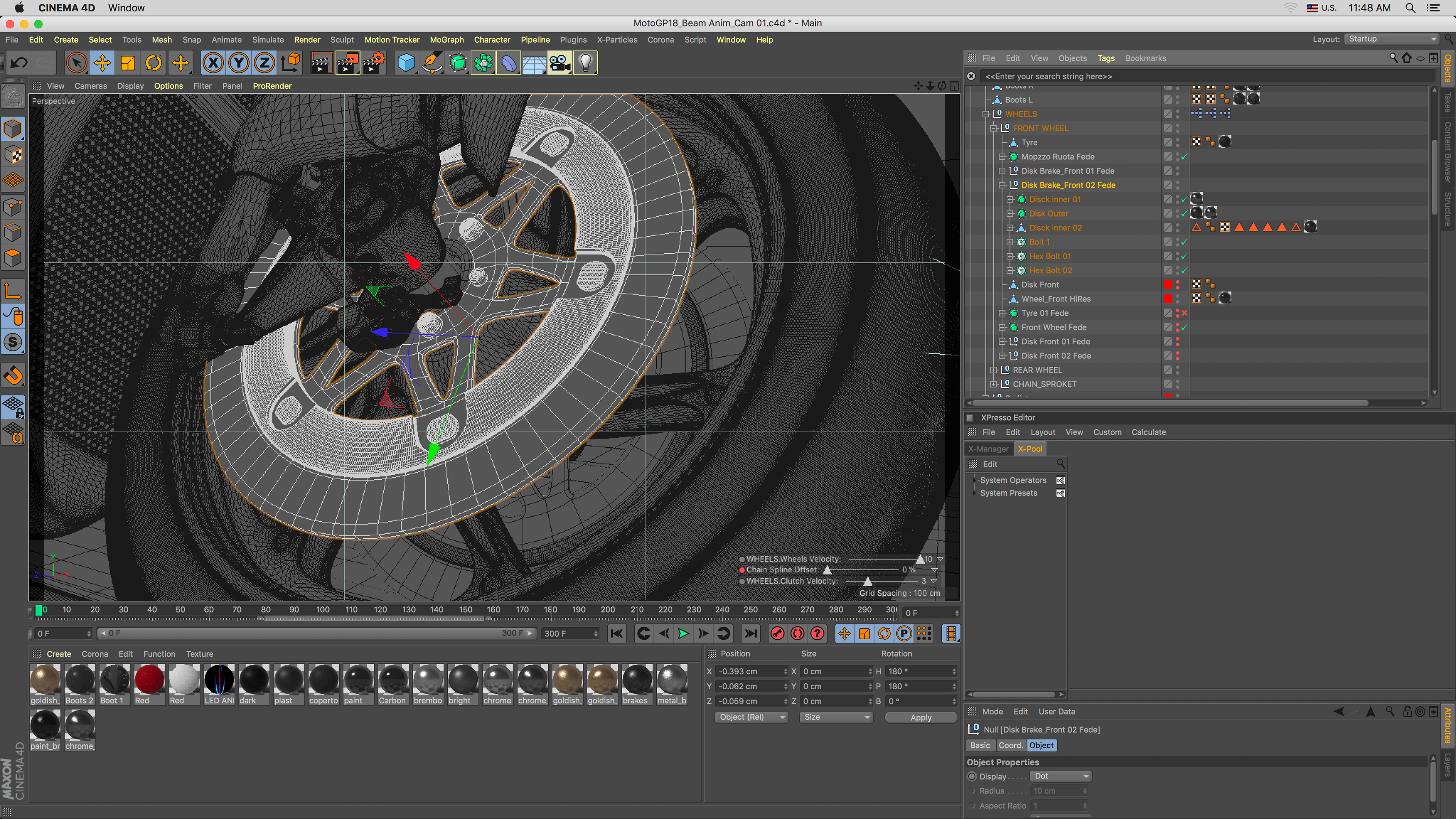Open the Render menu
Screen dimensions: 1456x819
tap(307, 39)
